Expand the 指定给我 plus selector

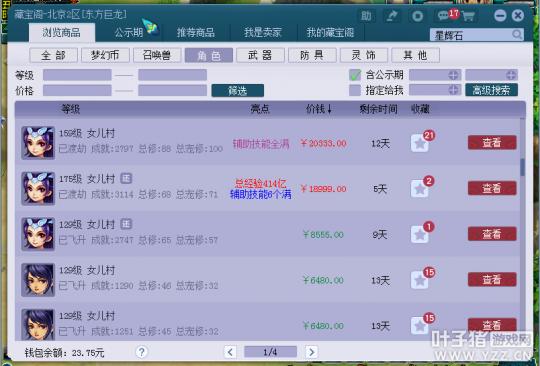453,90
